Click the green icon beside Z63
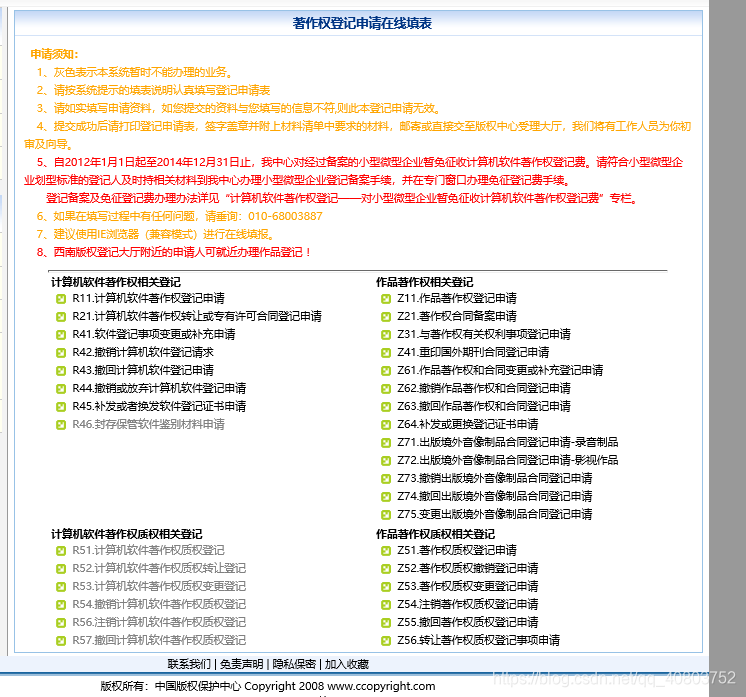The height and width of the screenshot is (697, 746). coord(386,407)
